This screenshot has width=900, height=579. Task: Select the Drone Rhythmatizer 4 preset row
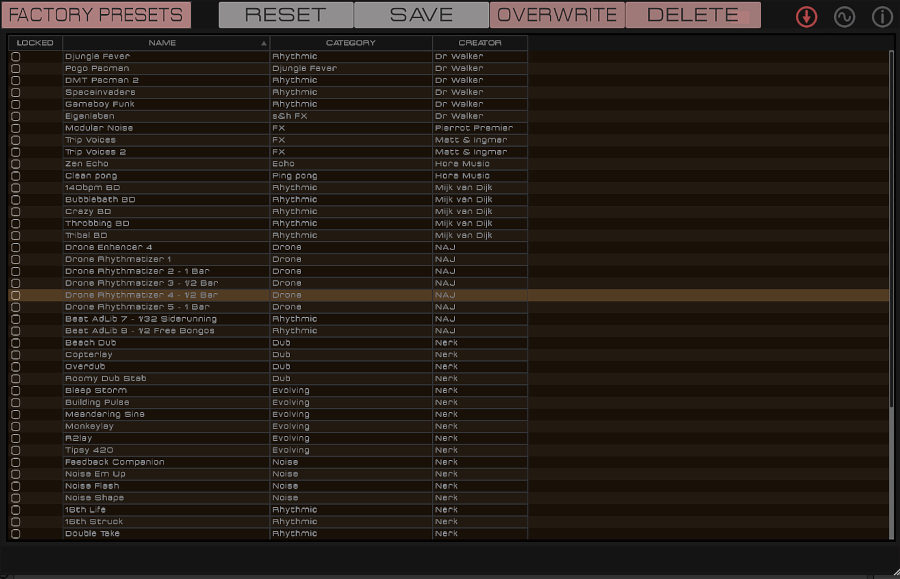141,295
